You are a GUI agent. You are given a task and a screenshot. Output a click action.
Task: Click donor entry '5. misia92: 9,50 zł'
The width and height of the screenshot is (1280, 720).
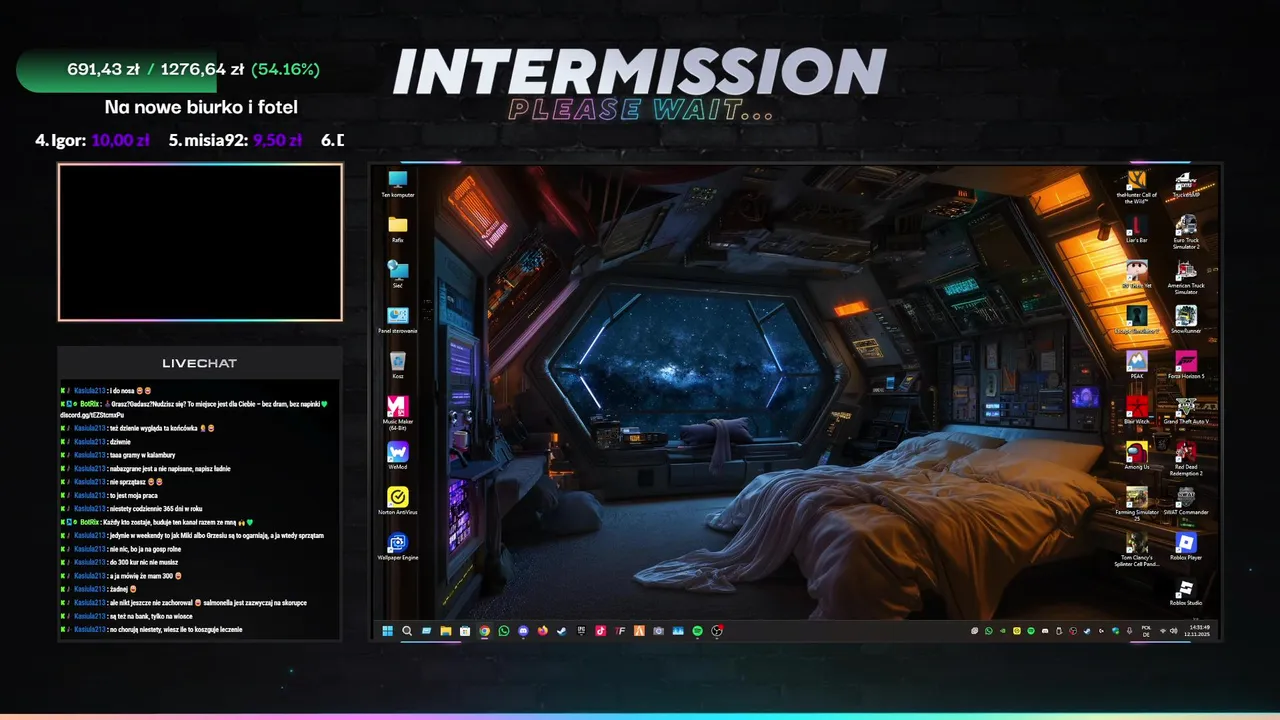point(235,140)
